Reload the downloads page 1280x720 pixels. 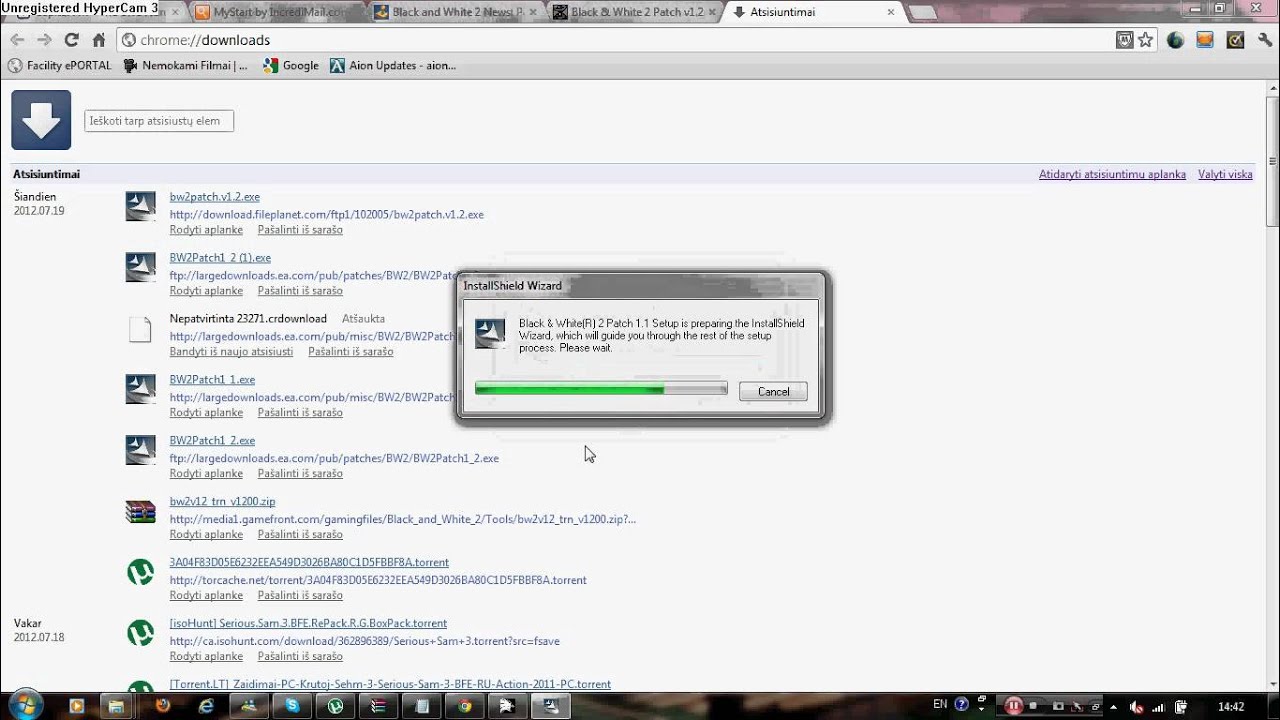pyautogui.click(x=71, y=40)
